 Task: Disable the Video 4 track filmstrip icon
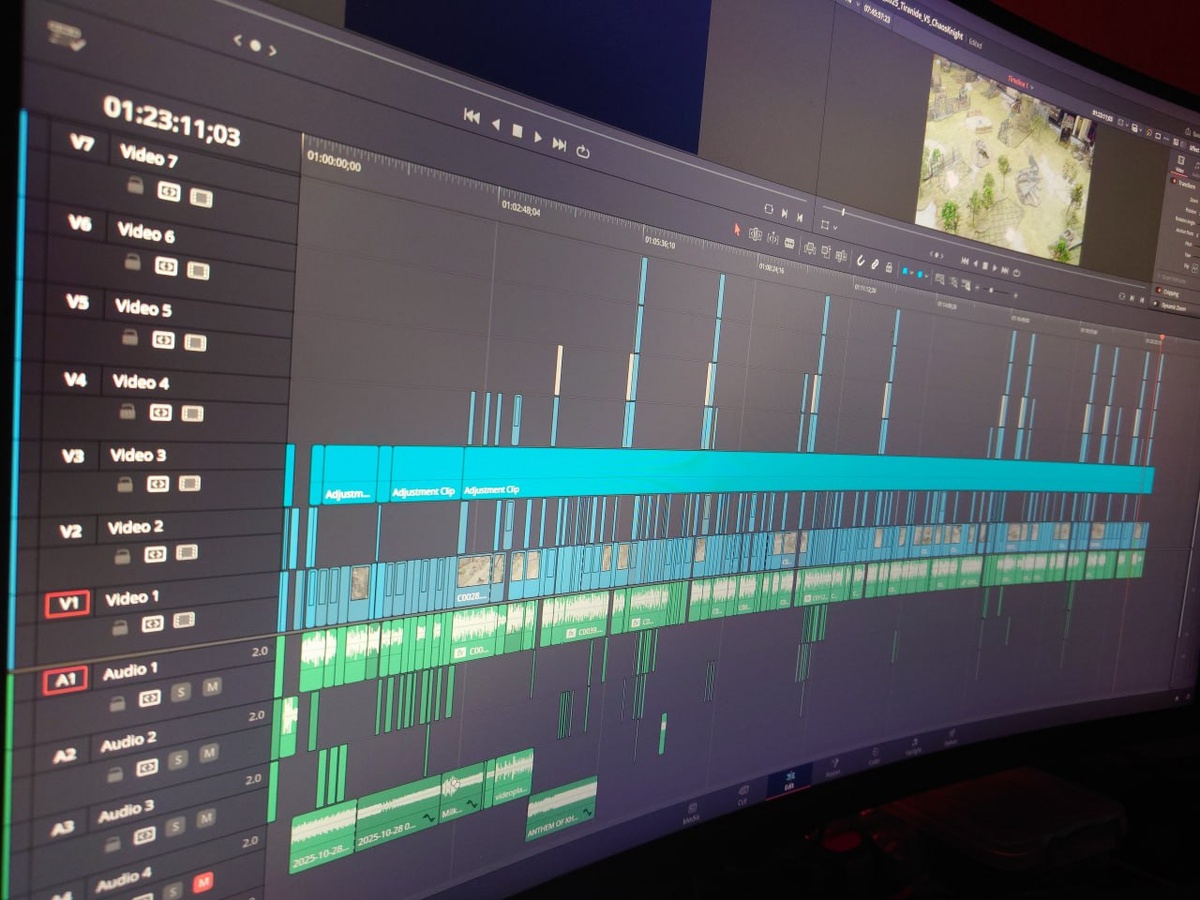tap(192, 414)
